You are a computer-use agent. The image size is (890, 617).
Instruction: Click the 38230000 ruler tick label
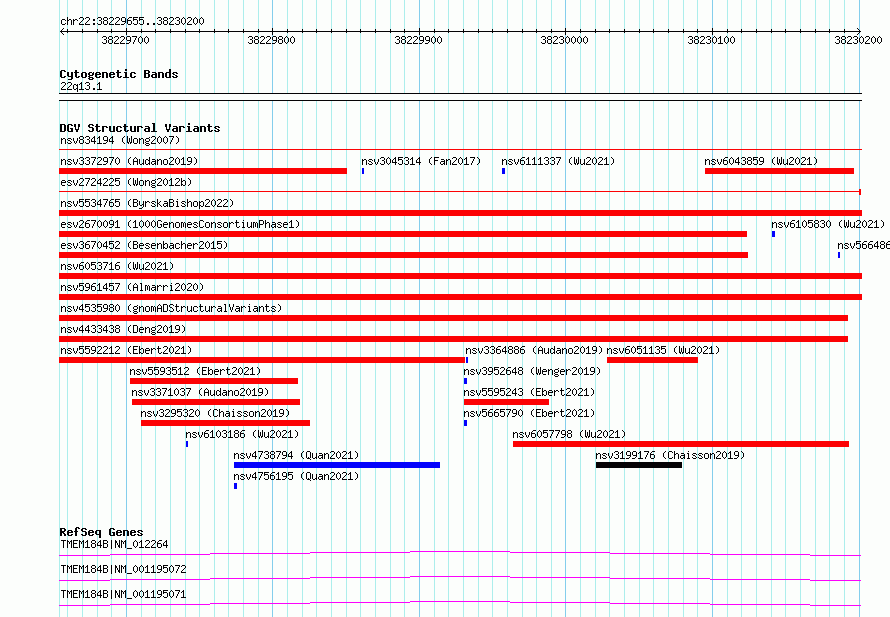click(x=564, y=40)
